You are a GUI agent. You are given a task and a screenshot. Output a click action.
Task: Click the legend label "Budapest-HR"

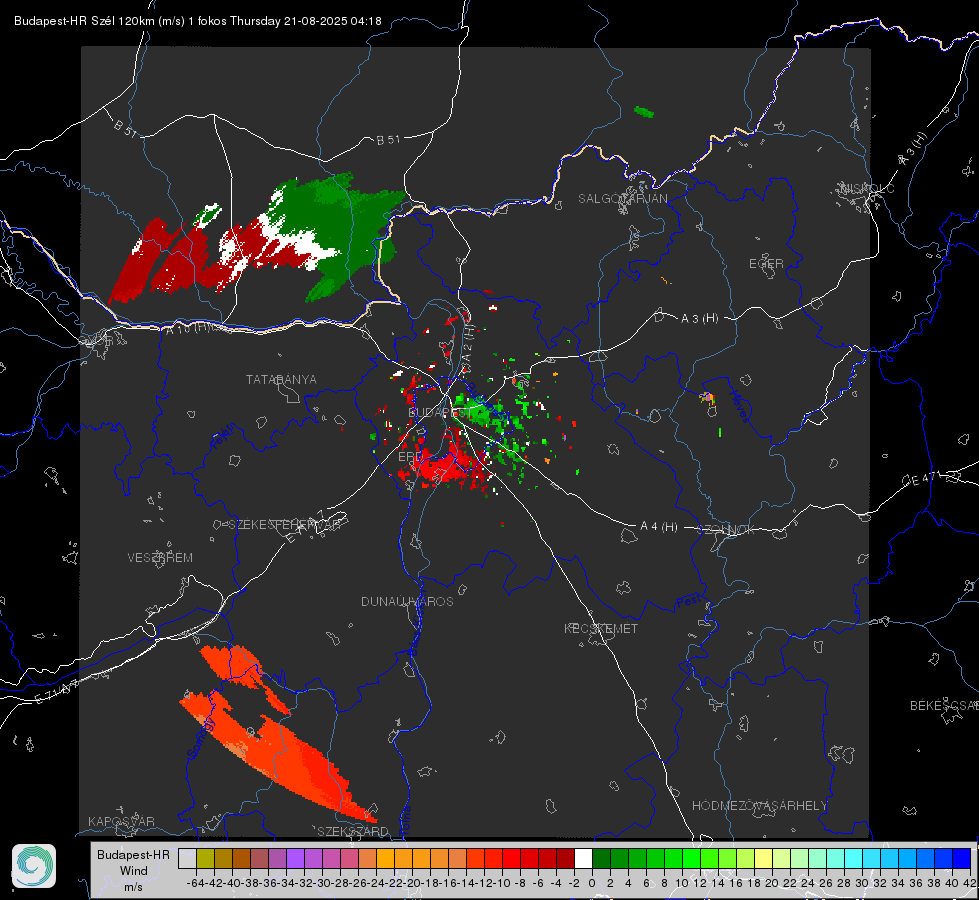134,855
